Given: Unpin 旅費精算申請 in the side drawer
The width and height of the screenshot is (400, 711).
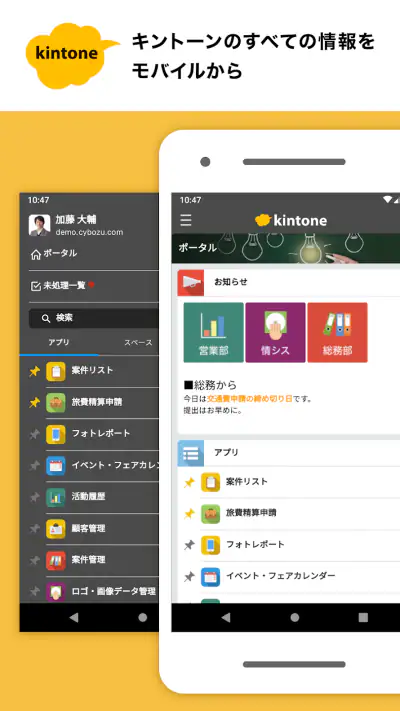Looking at the screenshot, I should tap(34, 403).
